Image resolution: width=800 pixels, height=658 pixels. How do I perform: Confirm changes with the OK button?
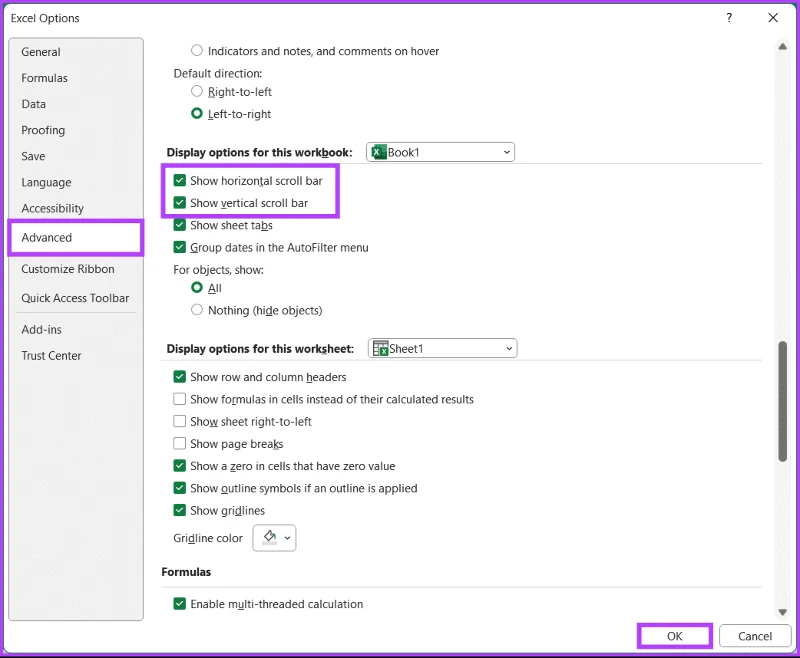click(x=674, y=636)
